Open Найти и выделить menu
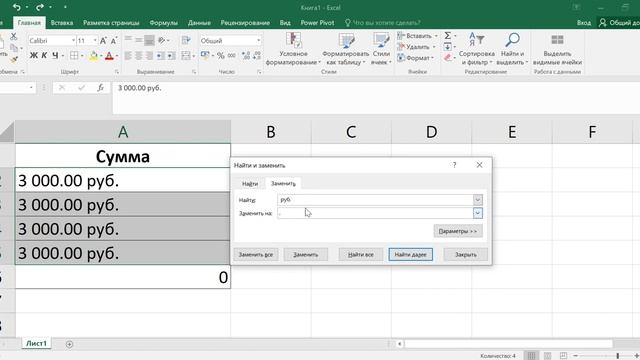 pyautogui.click(x=512, y=49)
